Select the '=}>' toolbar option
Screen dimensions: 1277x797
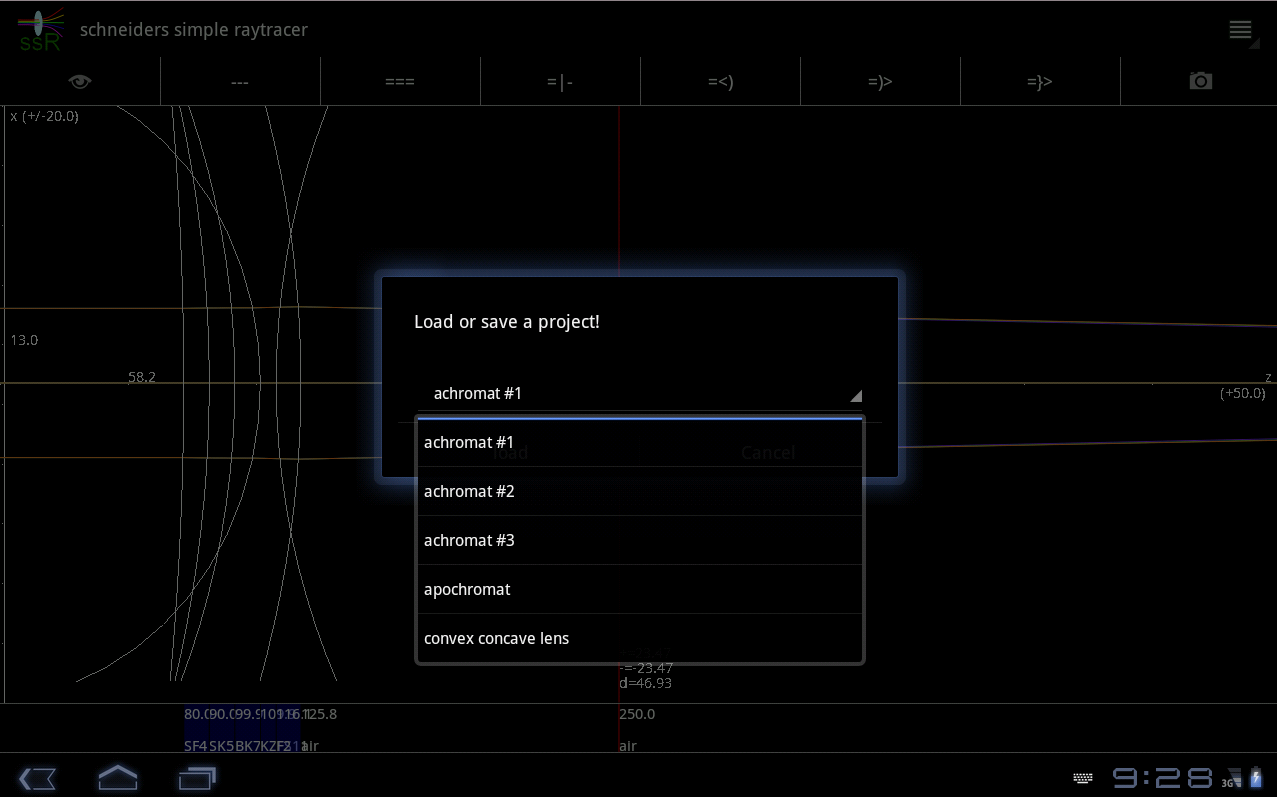click(x=1040, y=82)
